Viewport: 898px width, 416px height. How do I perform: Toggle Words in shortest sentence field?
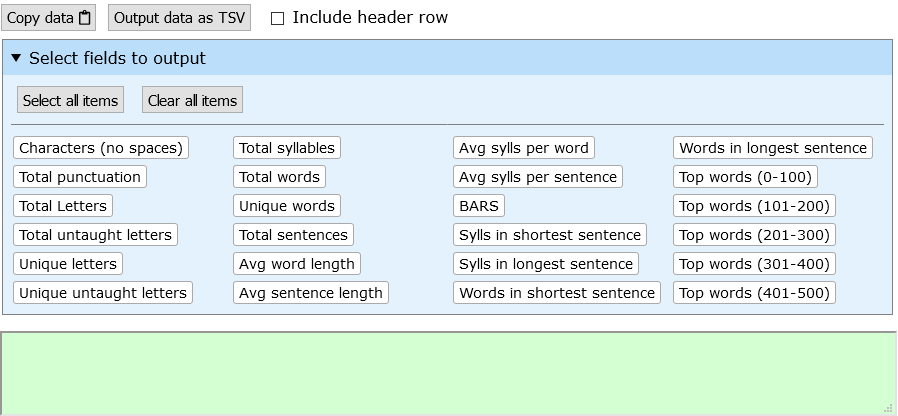(557, 292)
